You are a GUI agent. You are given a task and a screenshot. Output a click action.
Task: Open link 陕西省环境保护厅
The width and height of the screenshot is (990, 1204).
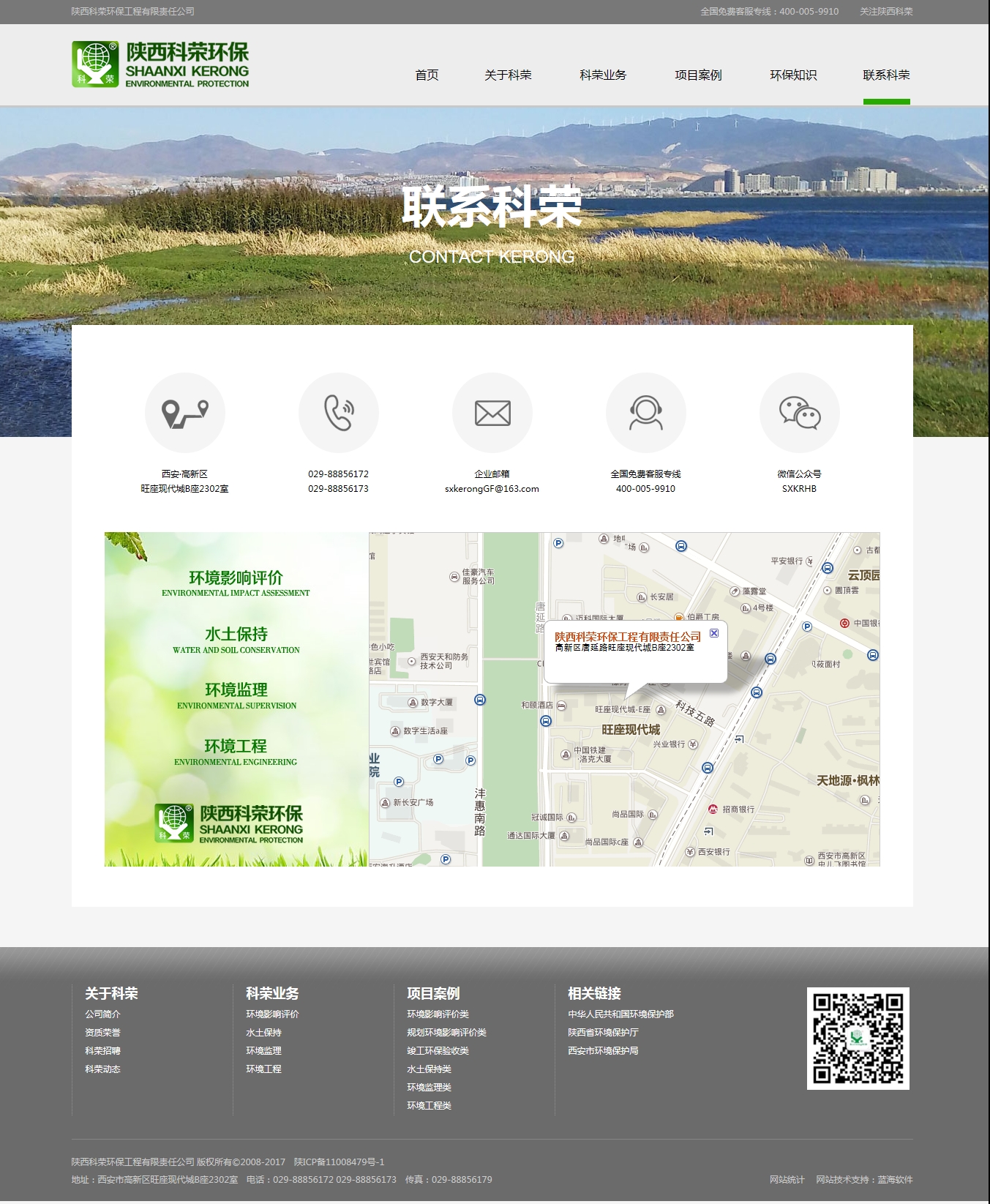[x=603, y=1033]
